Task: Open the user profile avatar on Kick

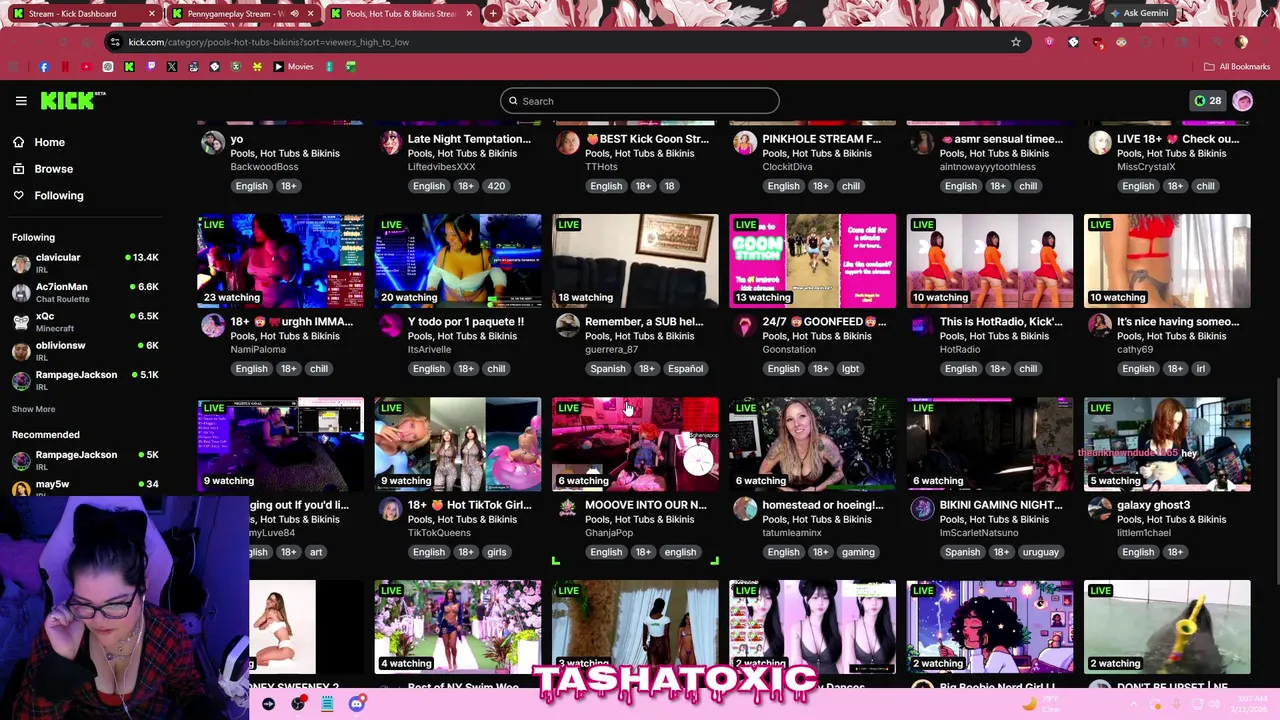Action: [x=1243, y=101]
